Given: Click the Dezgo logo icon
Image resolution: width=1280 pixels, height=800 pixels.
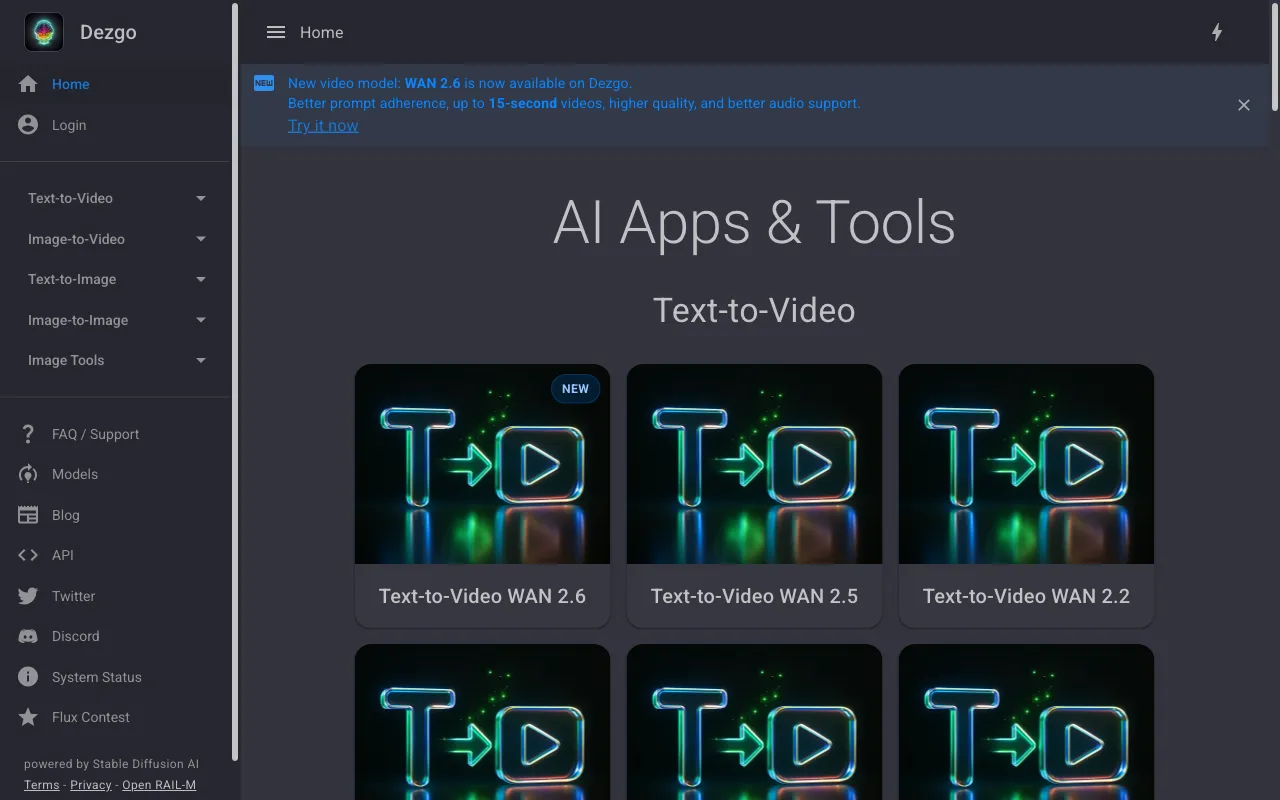Looking at the screenshot, I should (44, 32).
